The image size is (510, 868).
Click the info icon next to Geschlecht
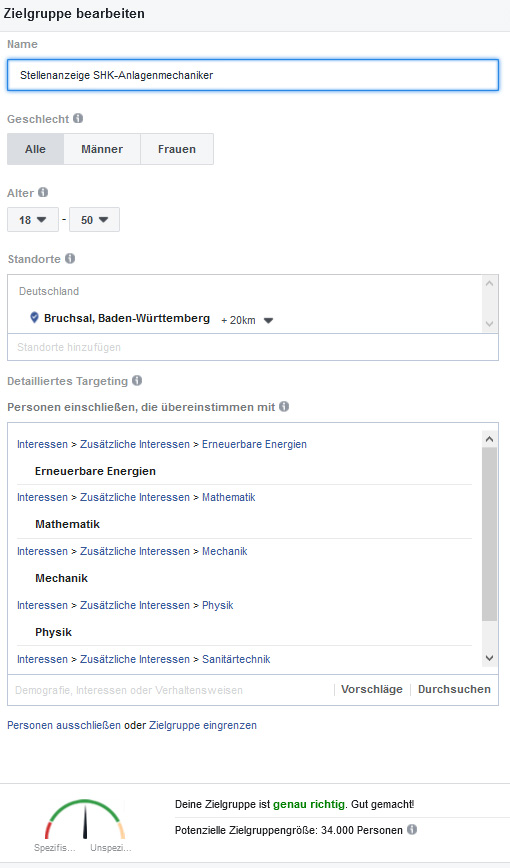[x=78, y=118]
